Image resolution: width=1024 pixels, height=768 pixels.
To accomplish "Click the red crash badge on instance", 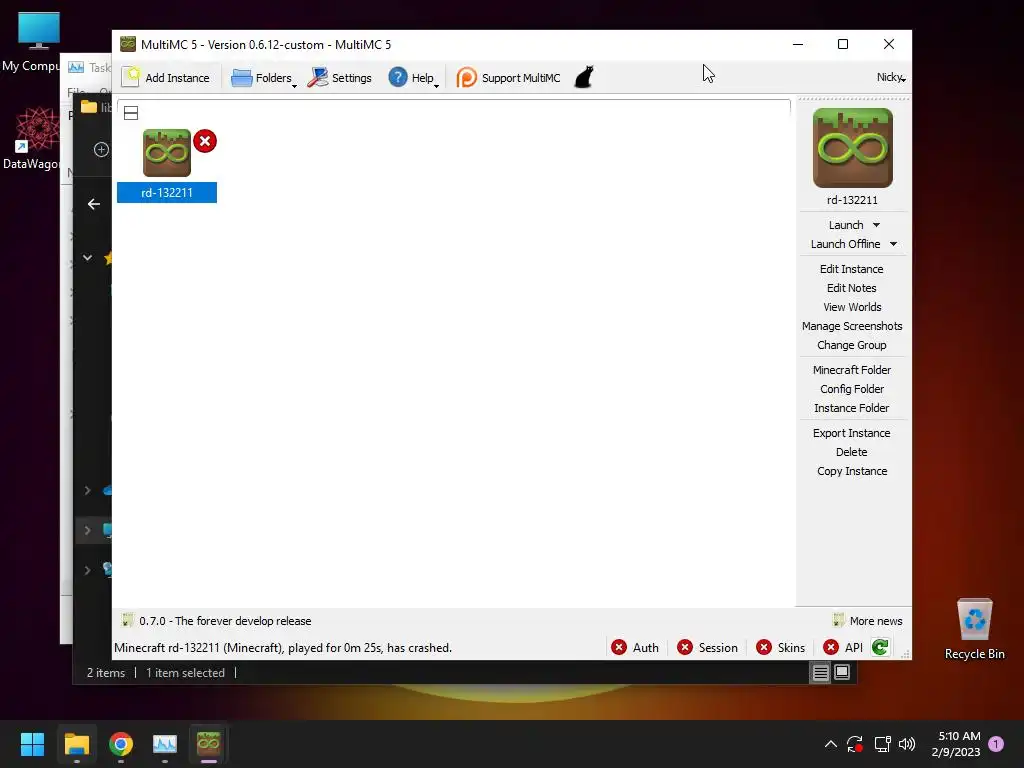I will point(205,141).
